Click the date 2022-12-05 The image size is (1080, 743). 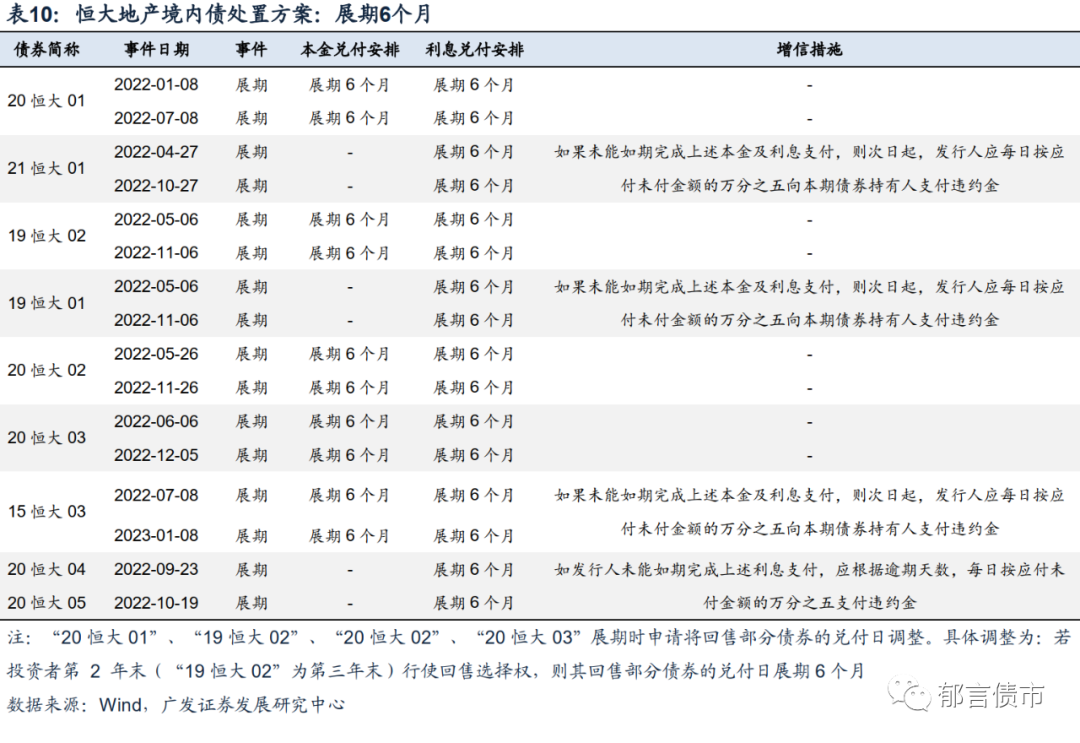click(156, 455)
